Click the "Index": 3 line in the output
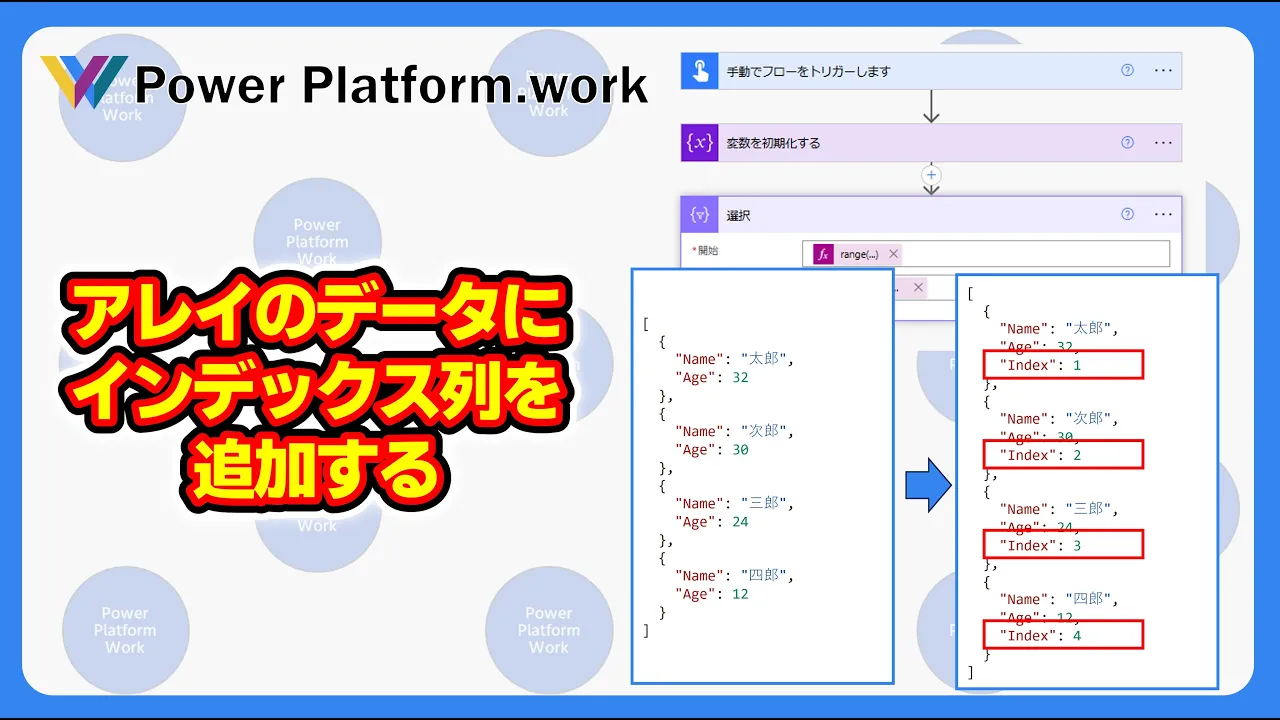 click(x=1062, y=545)
